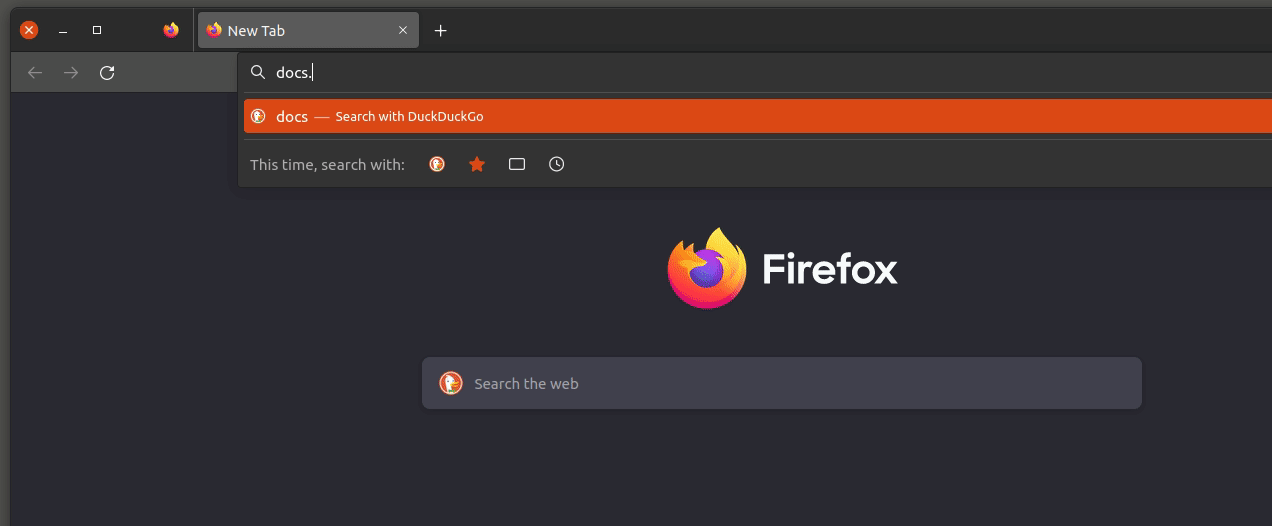Reload the current page
Image resolution: width=1272 pixels, height=526 pixels.
(107, 72)
